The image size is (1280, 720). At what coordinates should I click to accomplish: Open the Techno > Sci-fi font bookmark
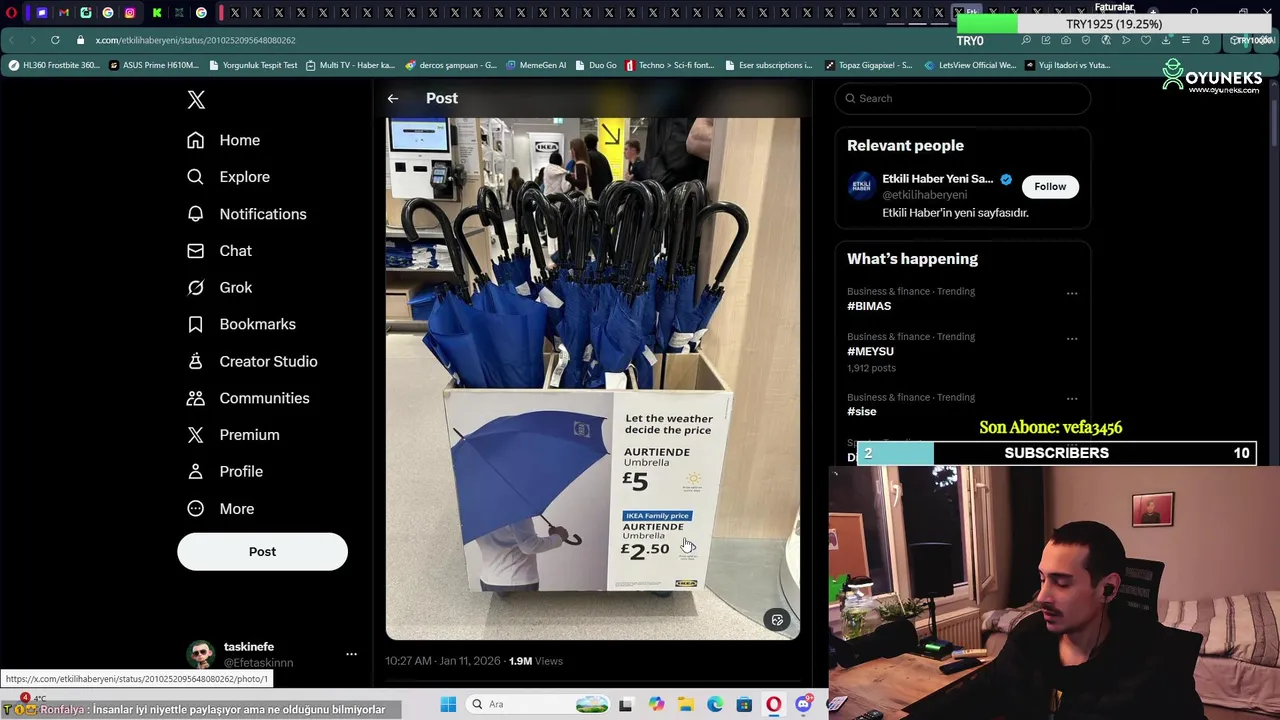pos(670,65)
